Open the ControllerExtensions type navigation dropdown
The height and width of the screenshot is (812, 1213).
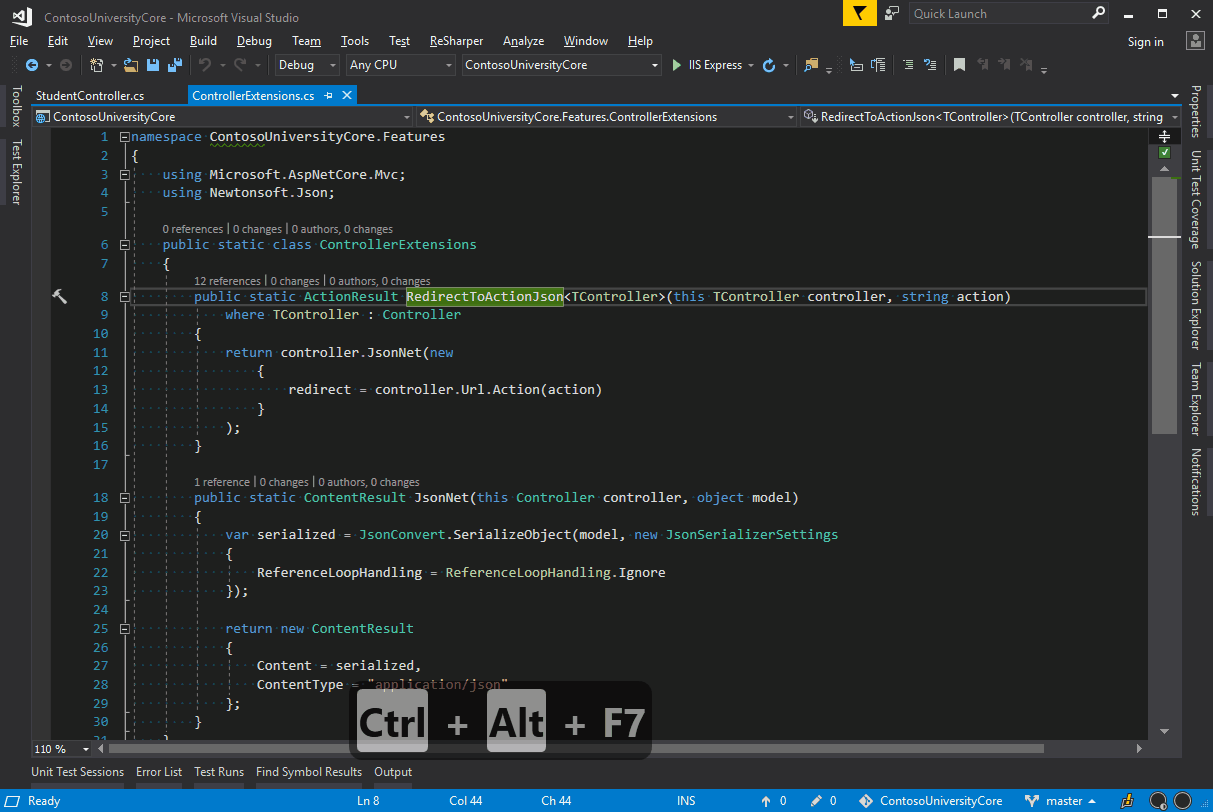606,117
